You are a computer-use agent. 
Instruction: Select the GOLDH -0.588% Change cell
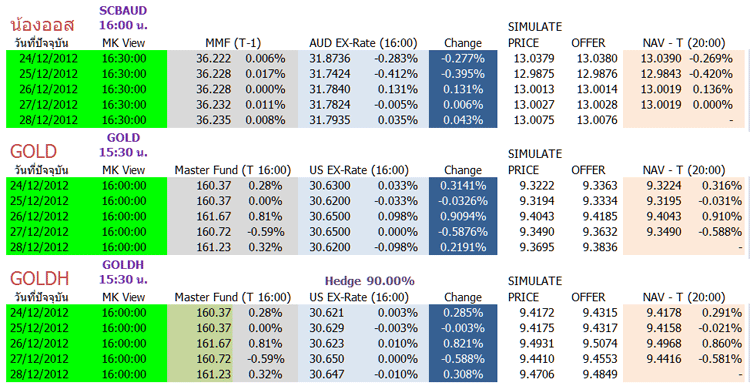pyautogui.click(x=463, y=359)
